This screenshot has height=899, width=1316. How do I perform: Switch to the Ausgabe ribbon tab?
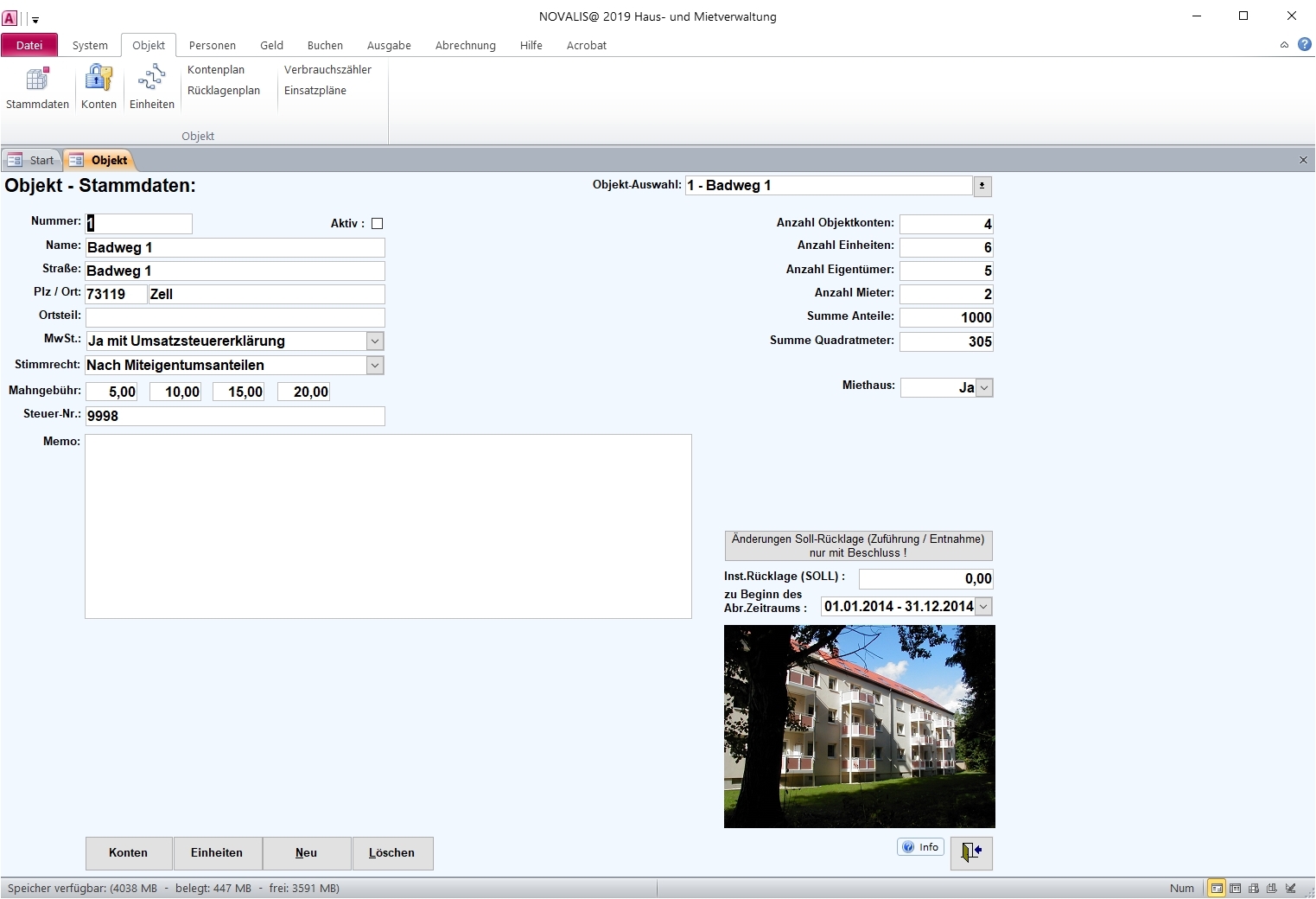point(389,45)
